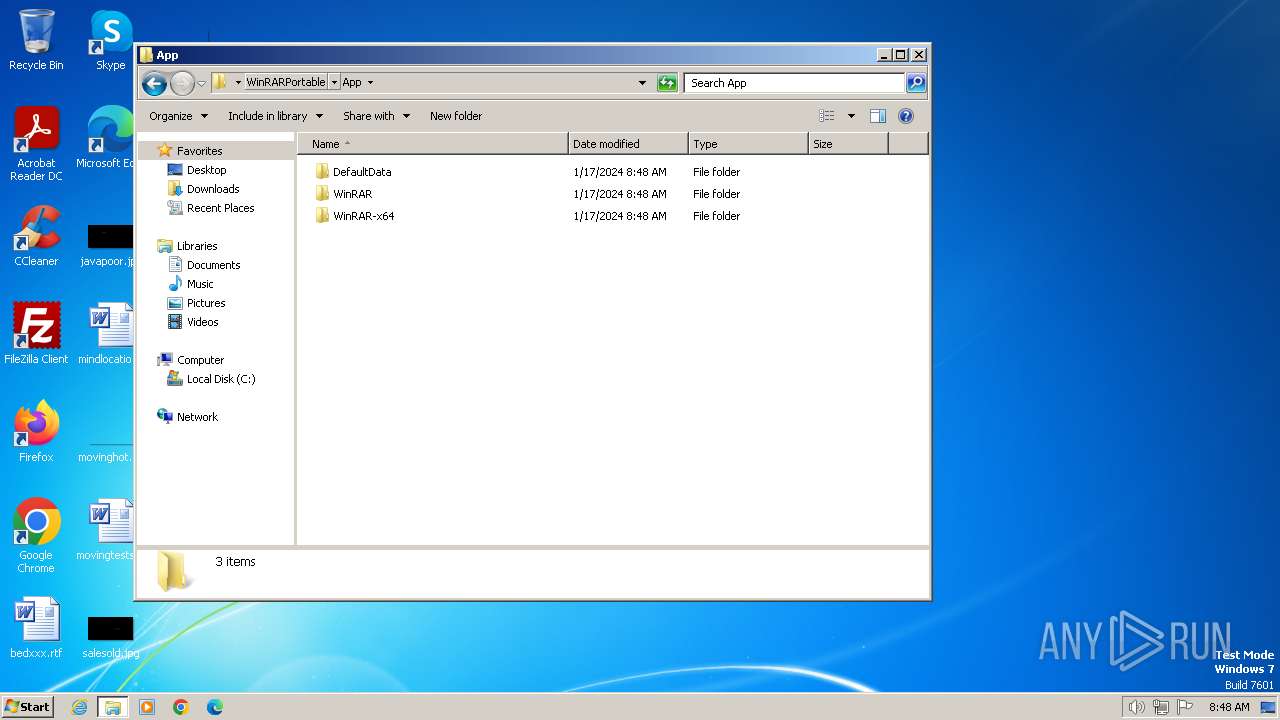Open the view options dropdown arrow
Viewport: 1280px width, 720px height.
pyautogui.click(x=851, y=116)
